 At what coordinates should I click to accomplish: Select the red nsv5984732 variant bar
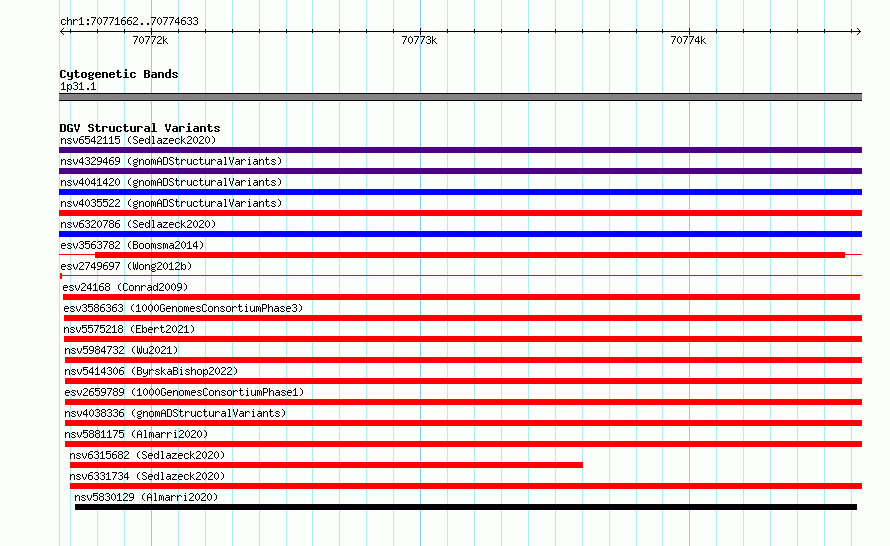click(463, 360)
